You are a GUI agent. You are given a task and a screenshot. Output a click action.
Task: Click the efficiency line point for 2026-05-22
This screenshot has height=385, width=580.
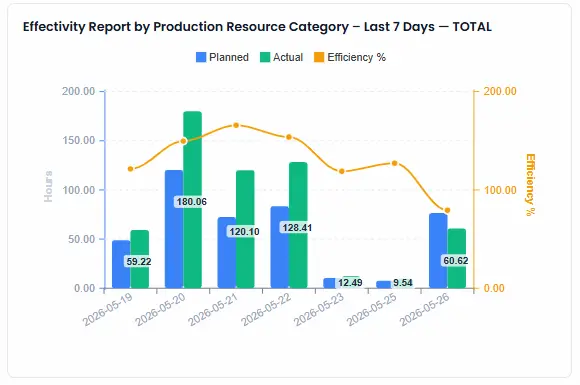289,137
